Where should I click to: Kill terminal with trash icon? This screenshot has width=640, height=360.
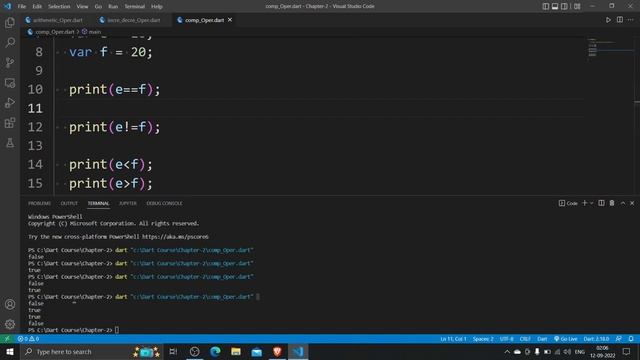click(612, 203)
